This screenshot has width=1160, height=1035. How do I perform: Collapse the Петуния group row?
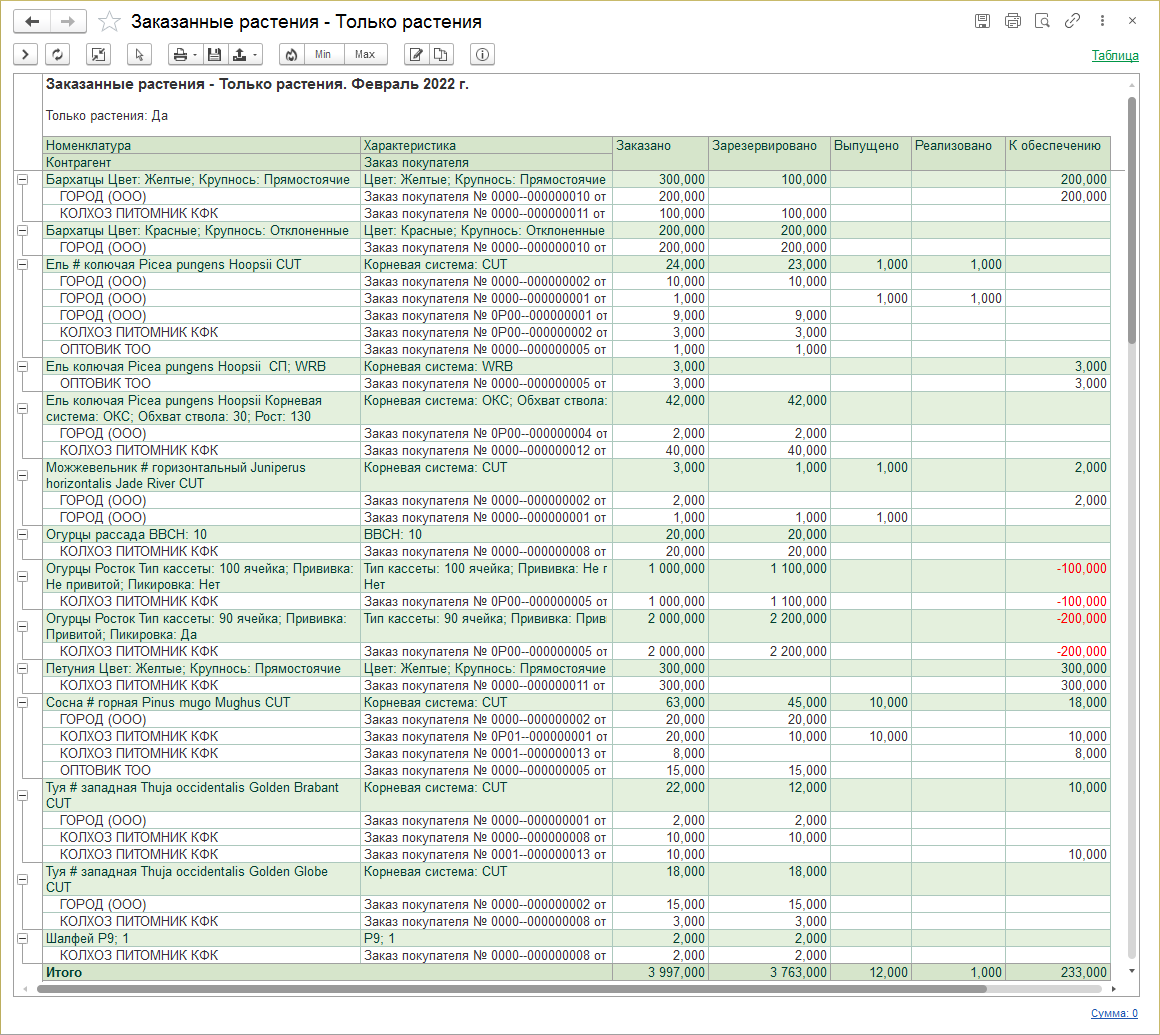coord(22,669)
